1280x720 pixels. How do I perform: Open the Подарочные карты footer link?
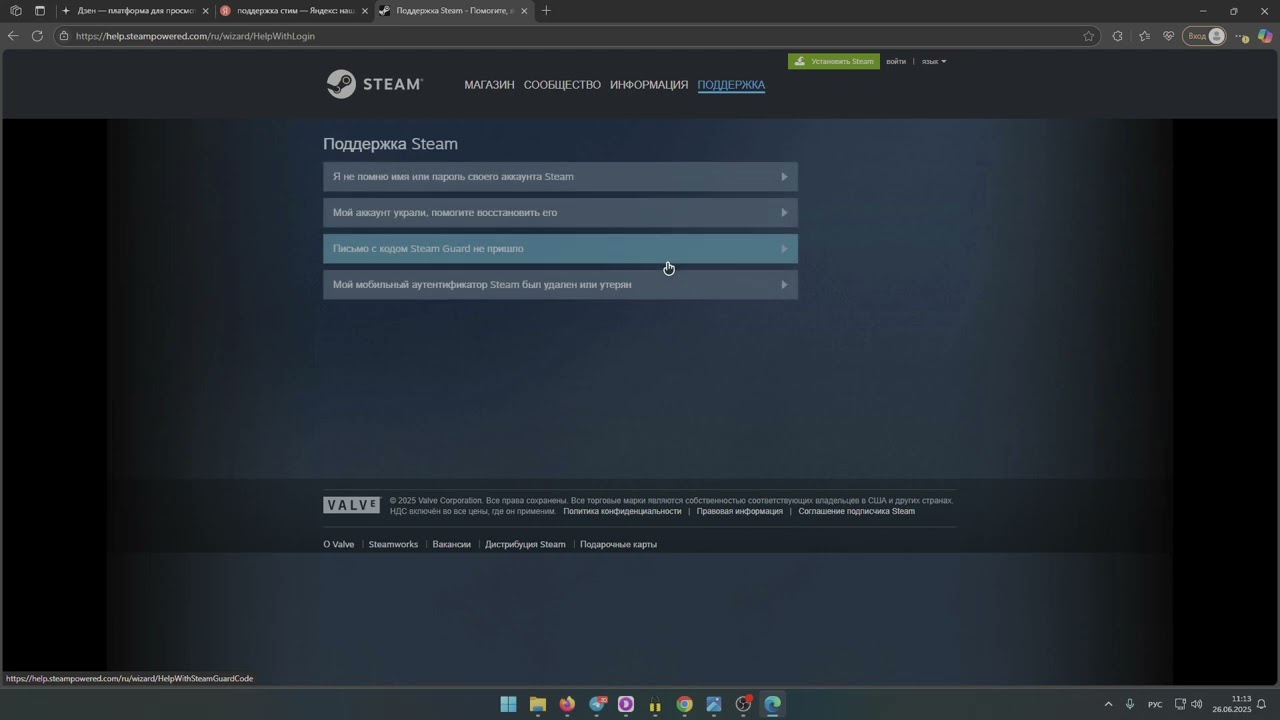(618, 545)
